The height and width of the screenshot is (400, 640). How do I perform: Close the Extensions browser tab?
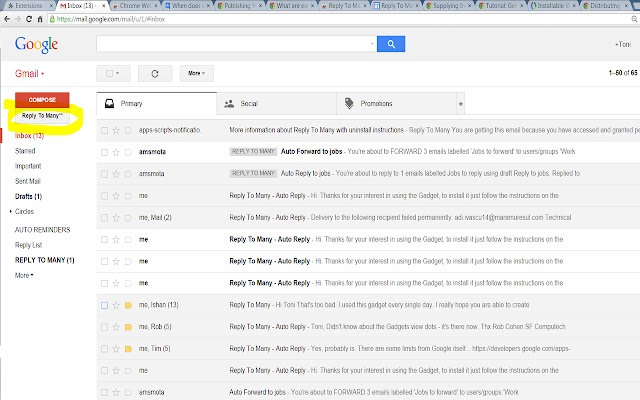pyautogui.click(x=51, y=6)
